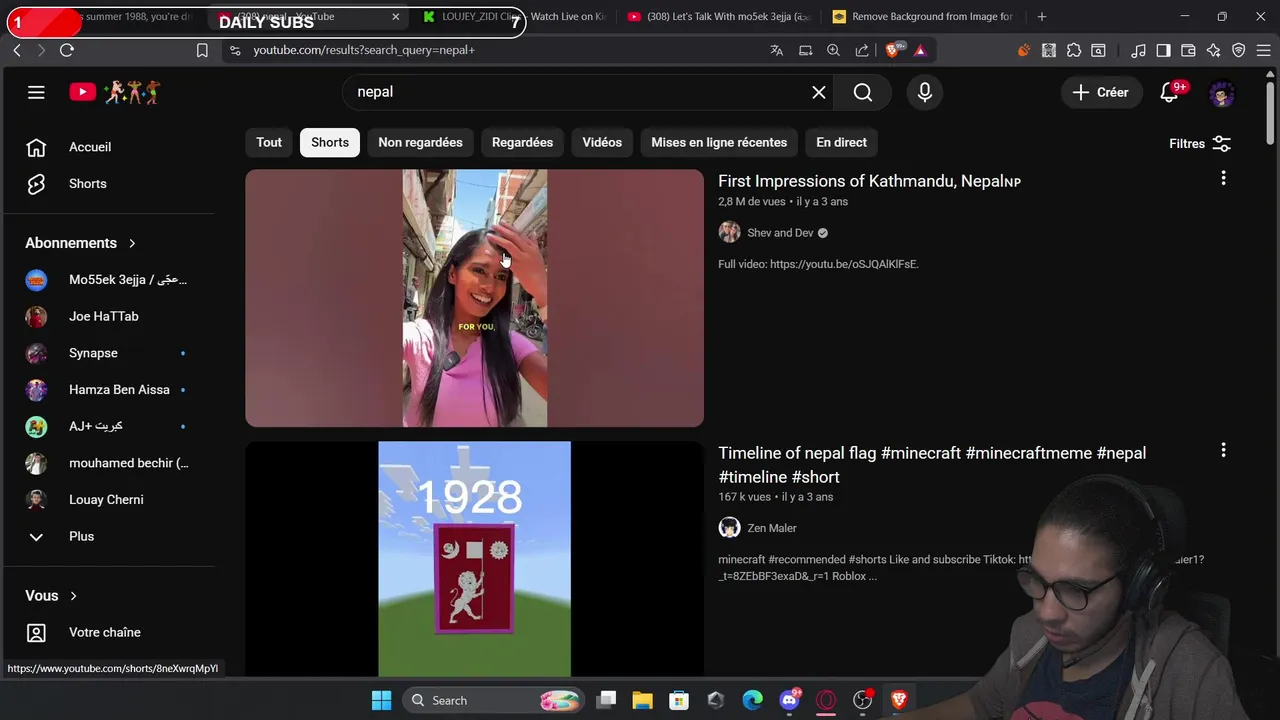Click the browser address bar URL
Image resolution: width=1280 pixels, height=720 pixels.
pos(364,50)
